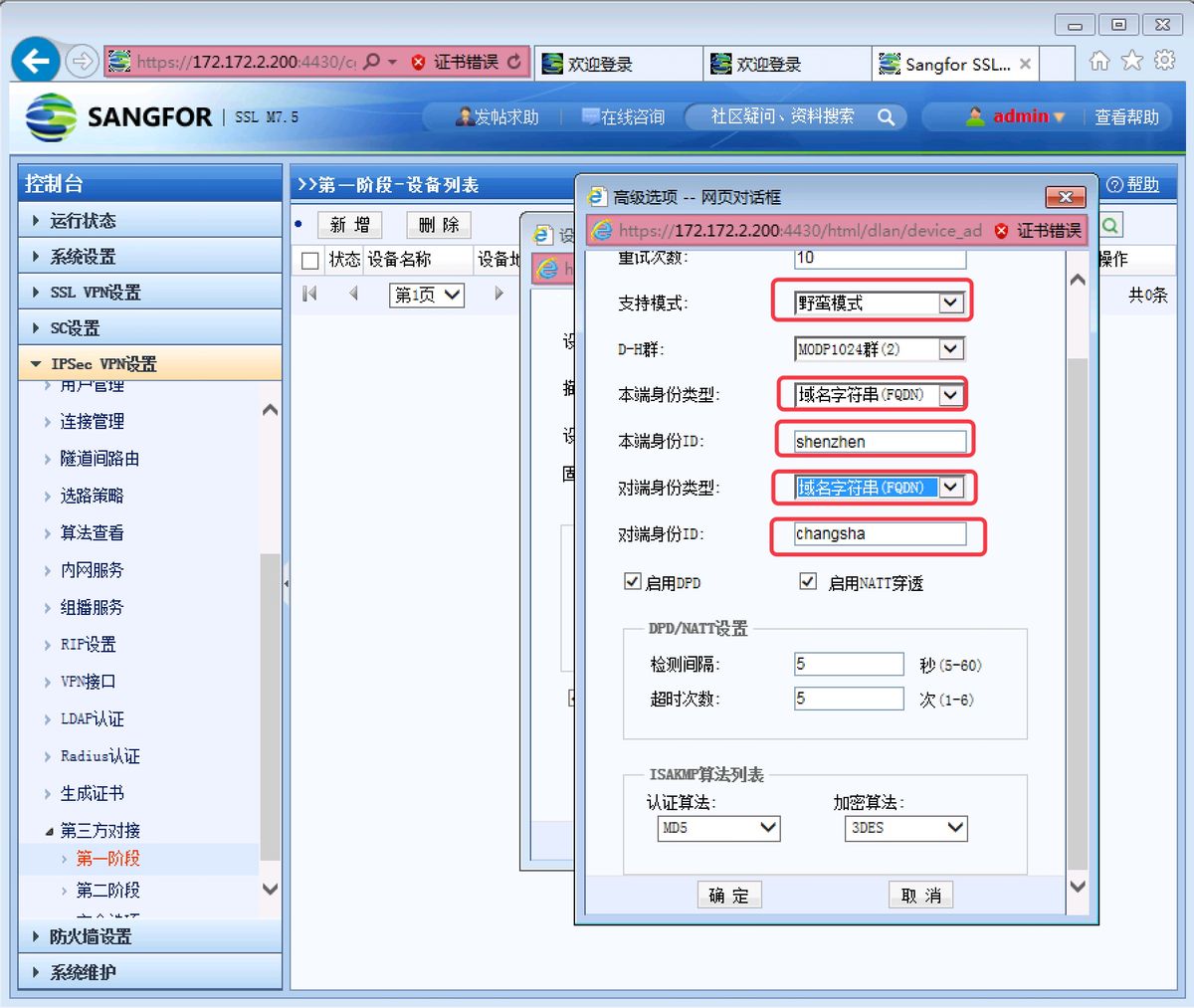Expand the 系统设置 menu section
Viewport: 1194px width, 1008px height.
pos(150,257)
